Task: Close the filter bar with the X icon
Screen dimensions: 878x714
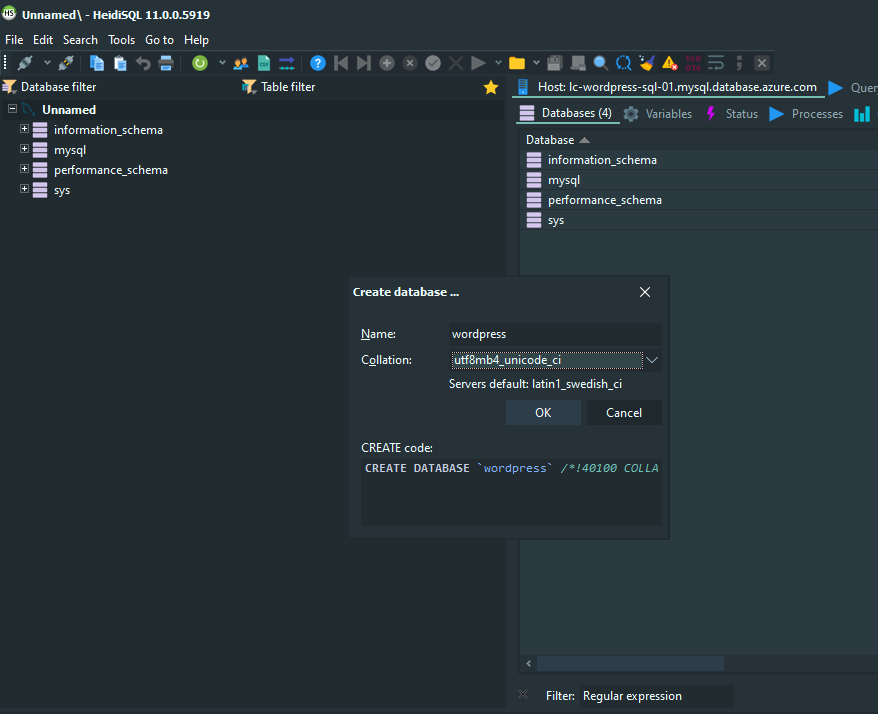Action: pos(523,694)
